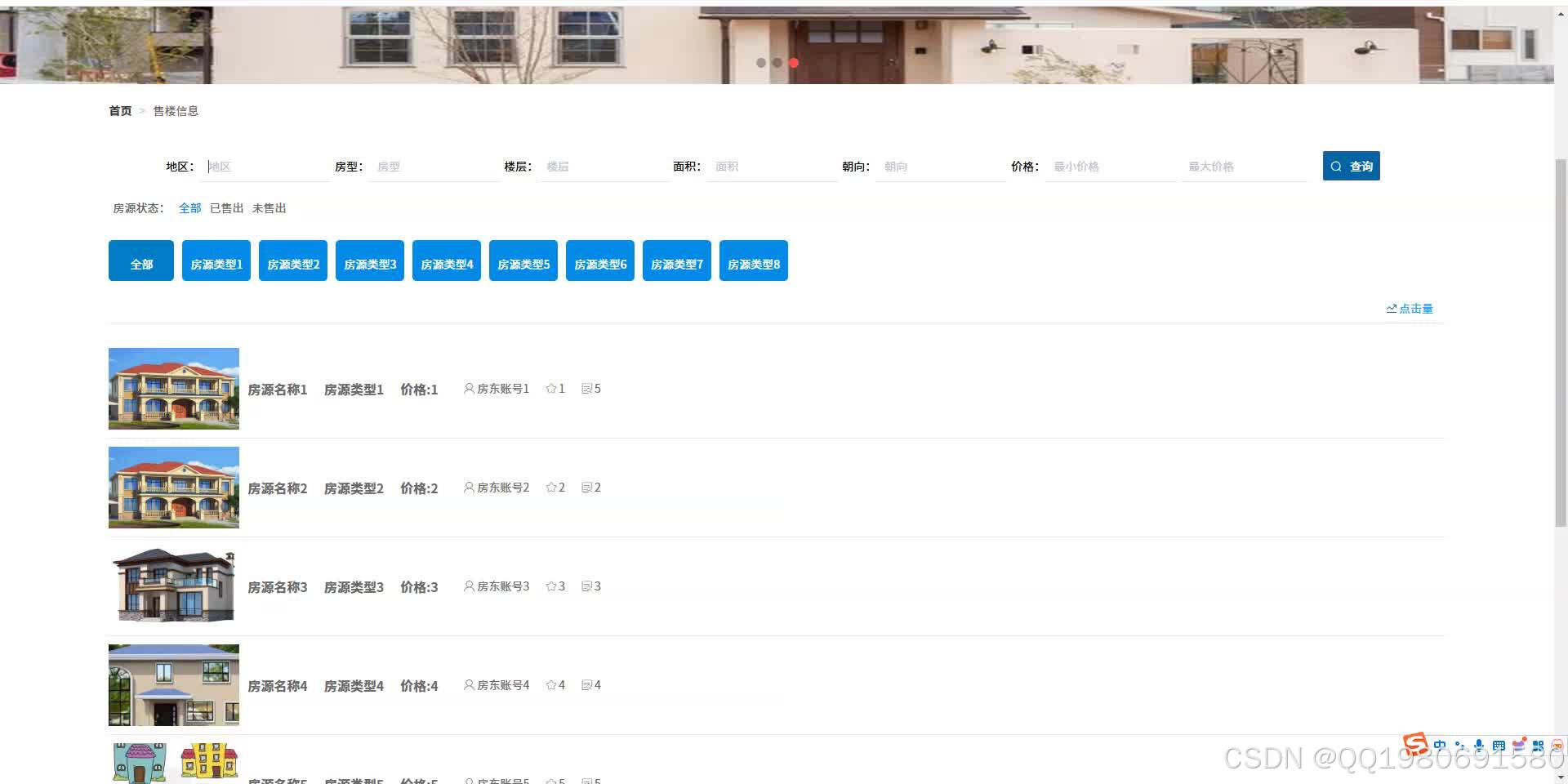Click the third carousel indicator dot
The height and width of the screenshot is (784, 1568).
click(x=793, y=62)
